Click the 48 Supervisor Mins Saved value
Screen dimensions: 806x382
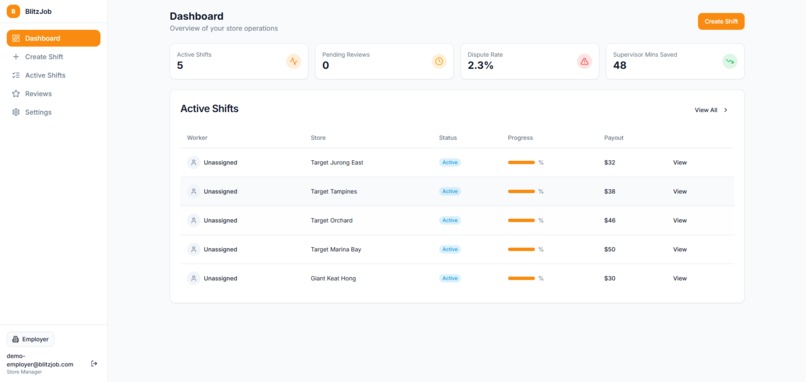click(620, 65)
